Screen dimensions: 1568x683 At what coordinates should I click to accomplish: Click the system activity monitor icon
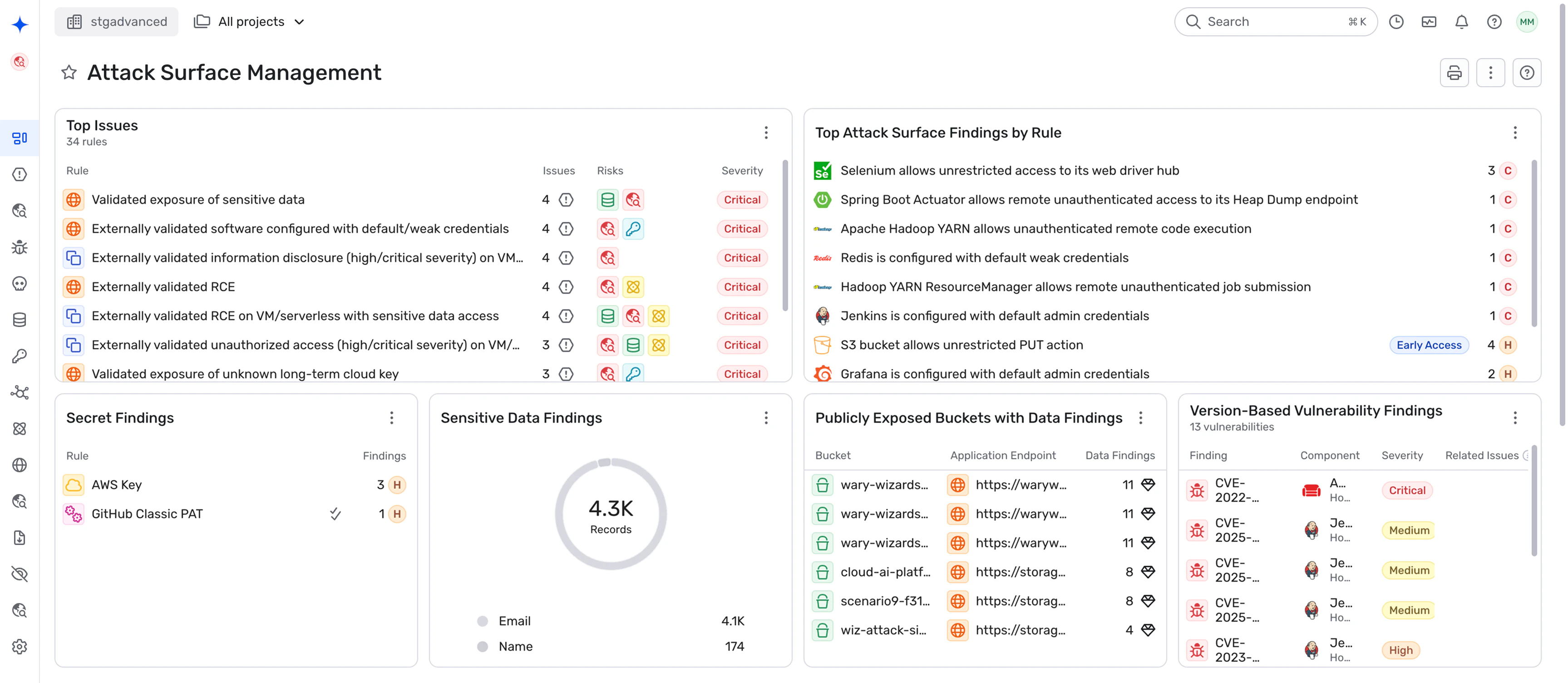(1428, 22)
